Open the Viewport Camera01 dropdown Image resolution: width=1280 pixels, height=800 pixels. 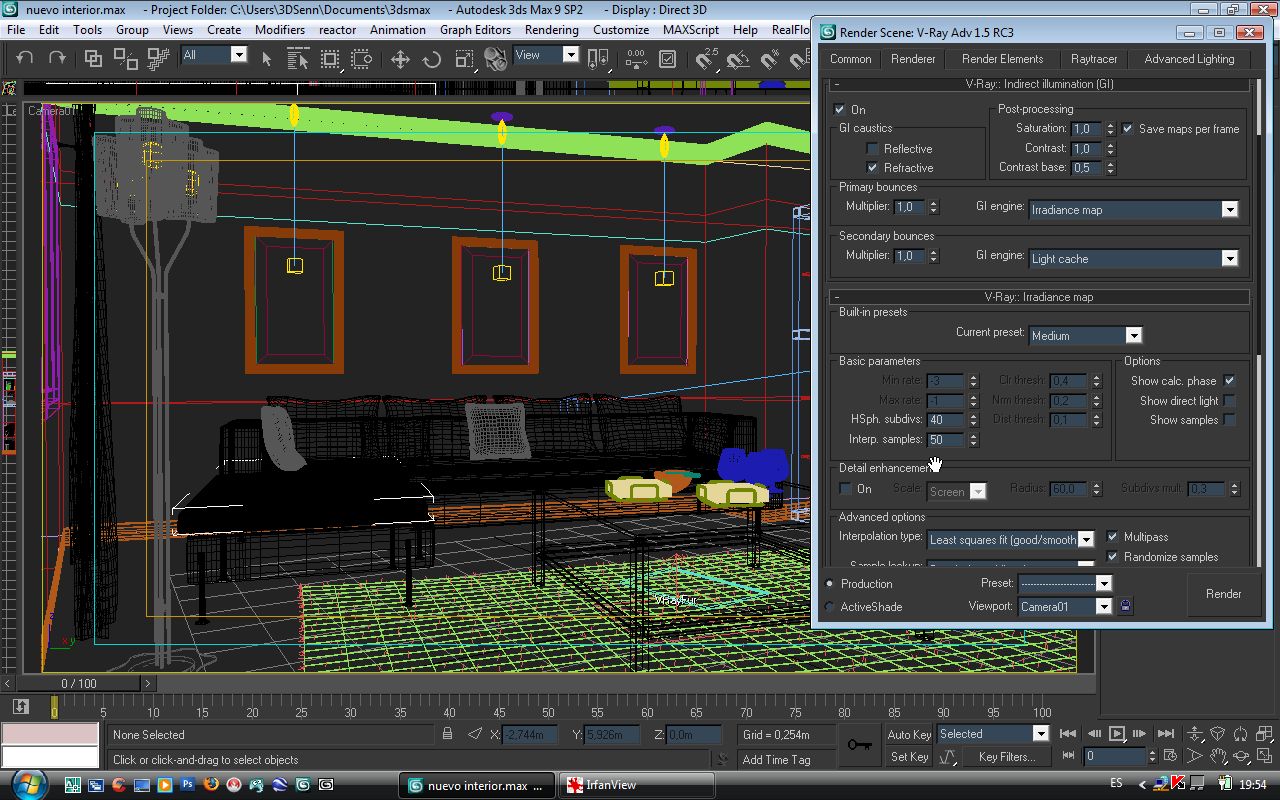coord(1103,607)
